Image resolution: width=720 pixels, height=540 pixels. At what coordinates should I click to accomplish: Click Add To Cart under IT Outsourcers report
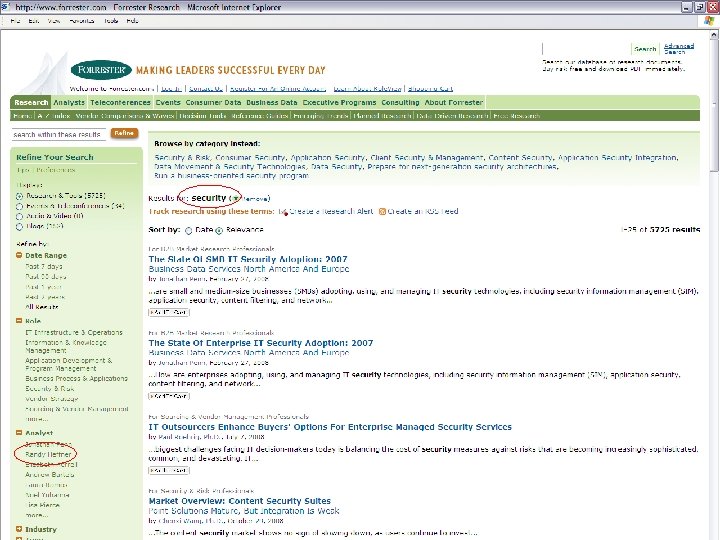click(x=169, y=470)
